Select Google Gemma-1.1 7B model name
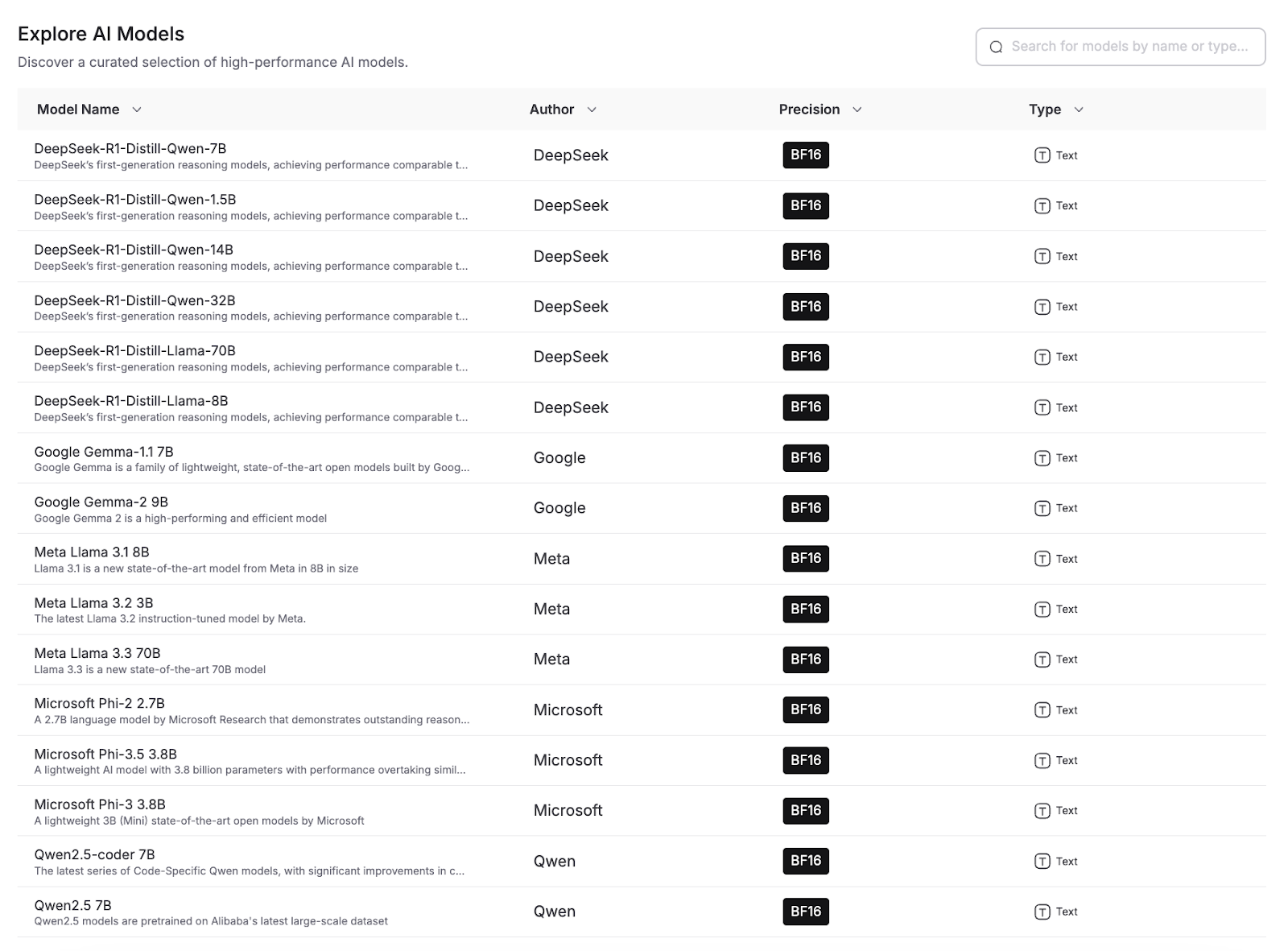Screen dimensions: 1288x951 tap(104, 452)
